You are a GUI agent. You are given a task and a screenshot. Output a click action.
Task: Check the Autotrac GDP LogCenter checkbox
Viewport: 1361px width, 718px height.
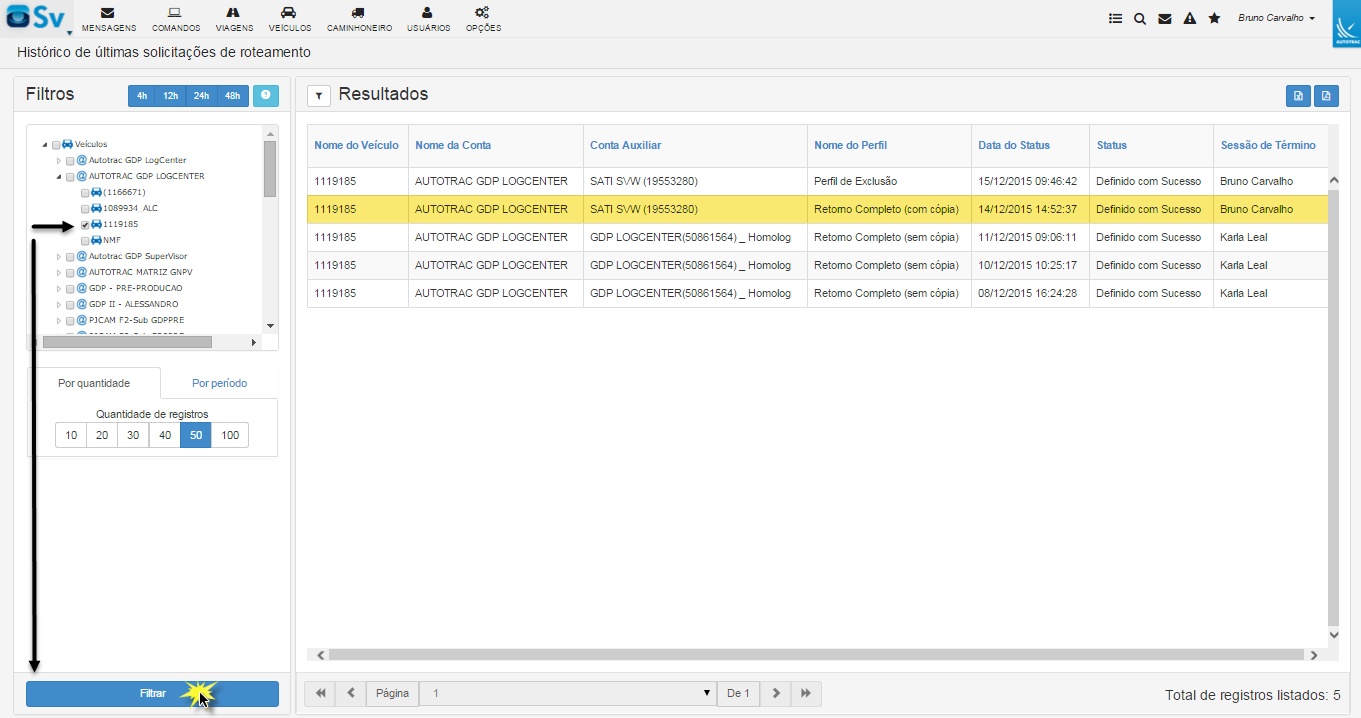coord(70,161)
